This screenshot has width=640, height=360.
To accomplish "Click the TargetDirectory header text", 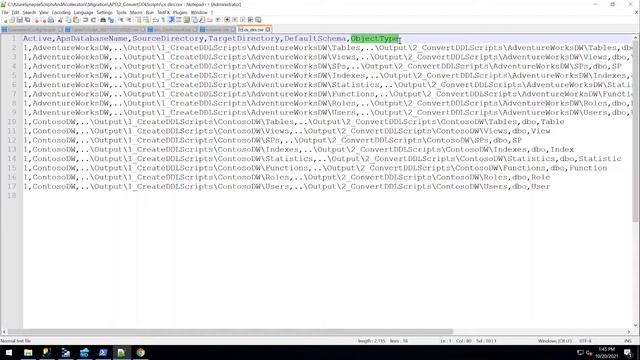I will pos(244,38).
